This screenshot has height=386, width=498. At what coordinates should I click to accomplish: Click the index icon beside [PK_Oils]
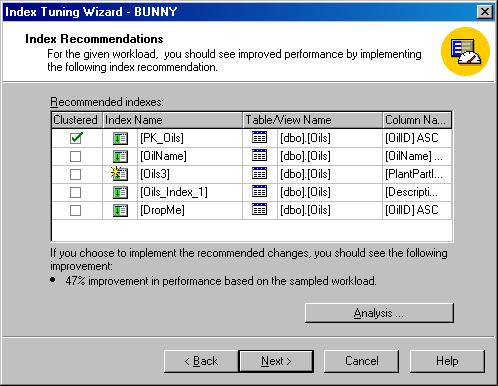120,138
